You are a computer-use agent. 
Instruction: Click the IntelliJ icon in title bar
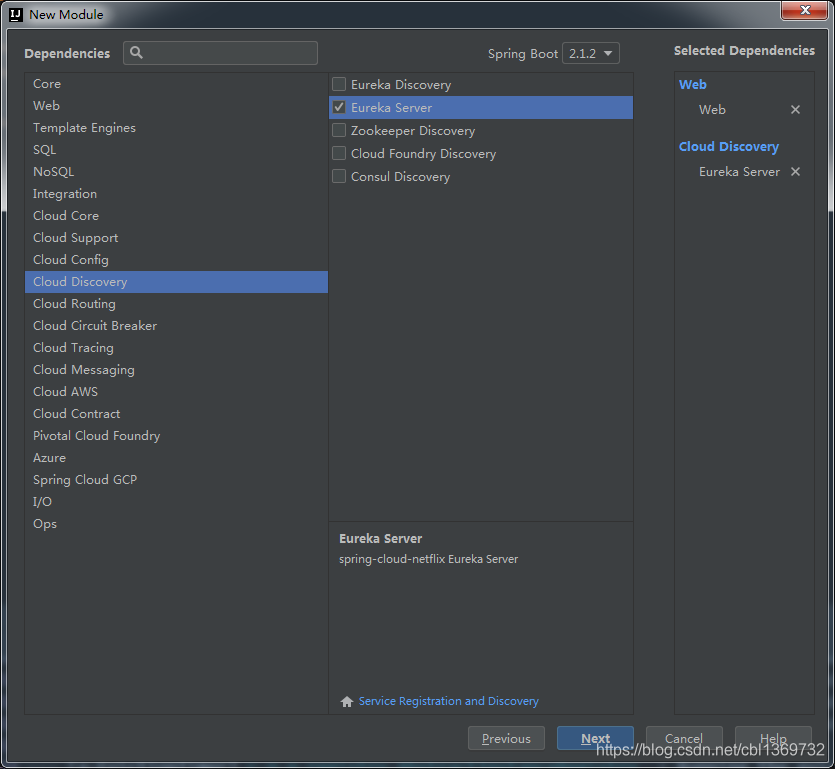click(15, 14)
